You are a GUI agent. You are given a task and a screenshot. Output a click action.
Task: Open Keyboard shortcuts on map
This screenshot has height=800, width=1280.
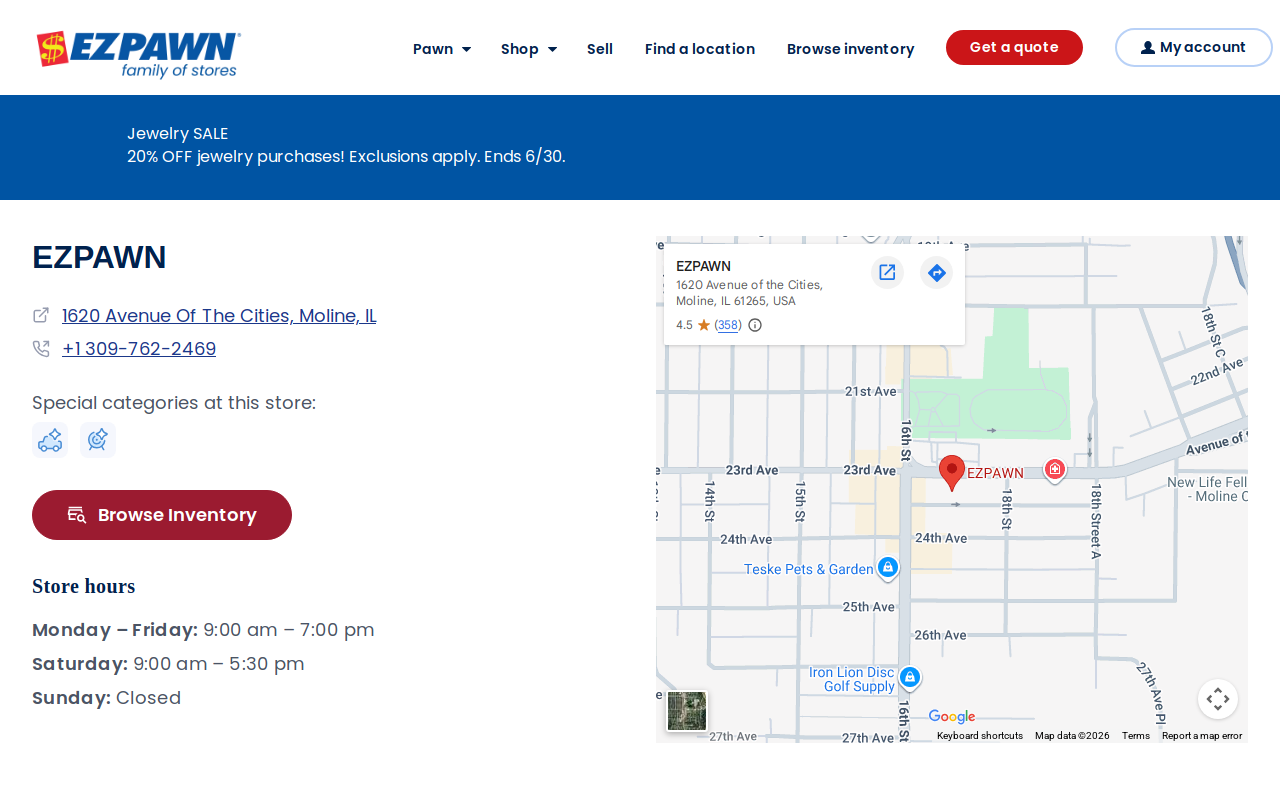coord(980,736)
